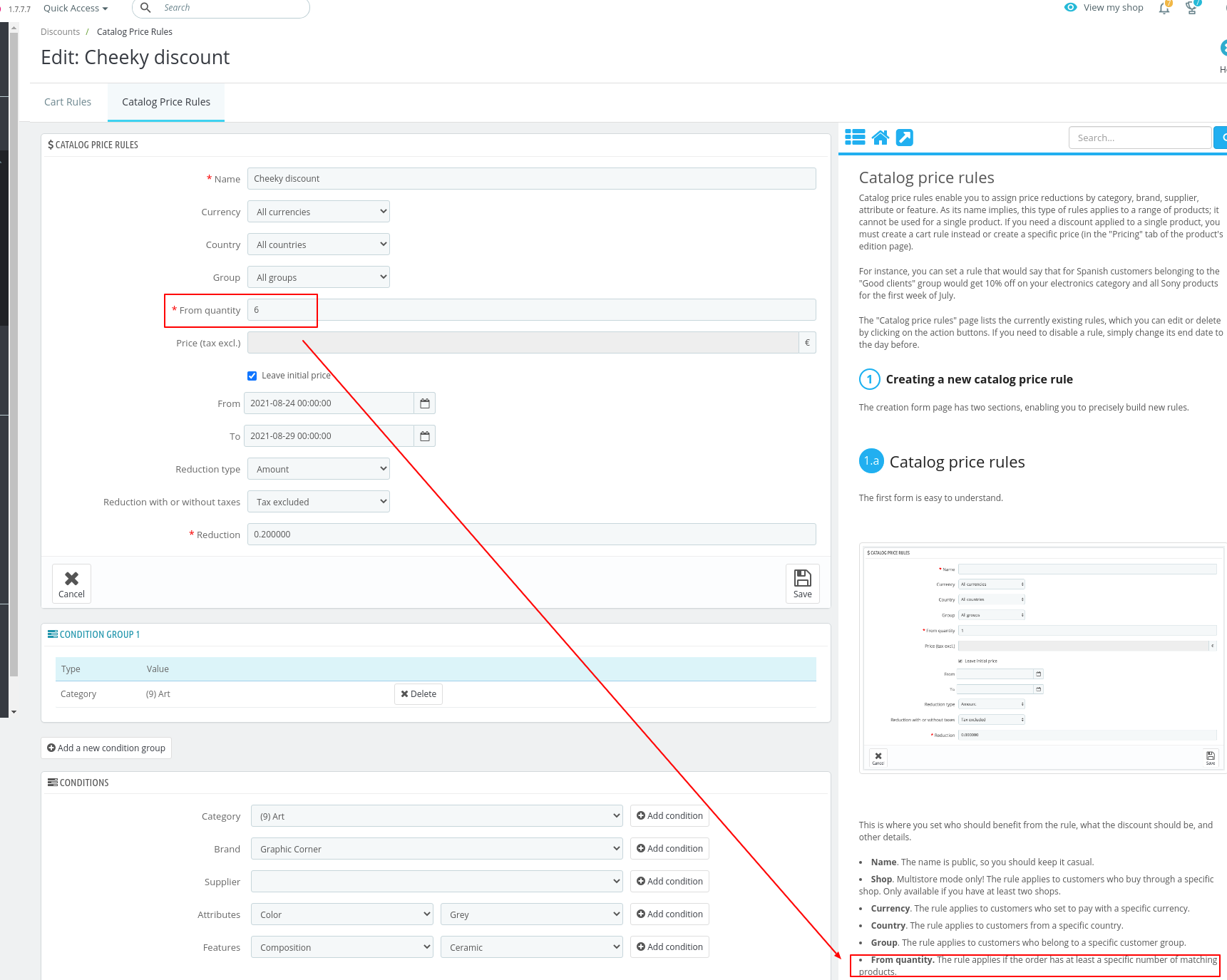Viewport: 1227px width, 980px height.
Task: Cancel editing the Cheeky discount rule
Action: [71, 583]
